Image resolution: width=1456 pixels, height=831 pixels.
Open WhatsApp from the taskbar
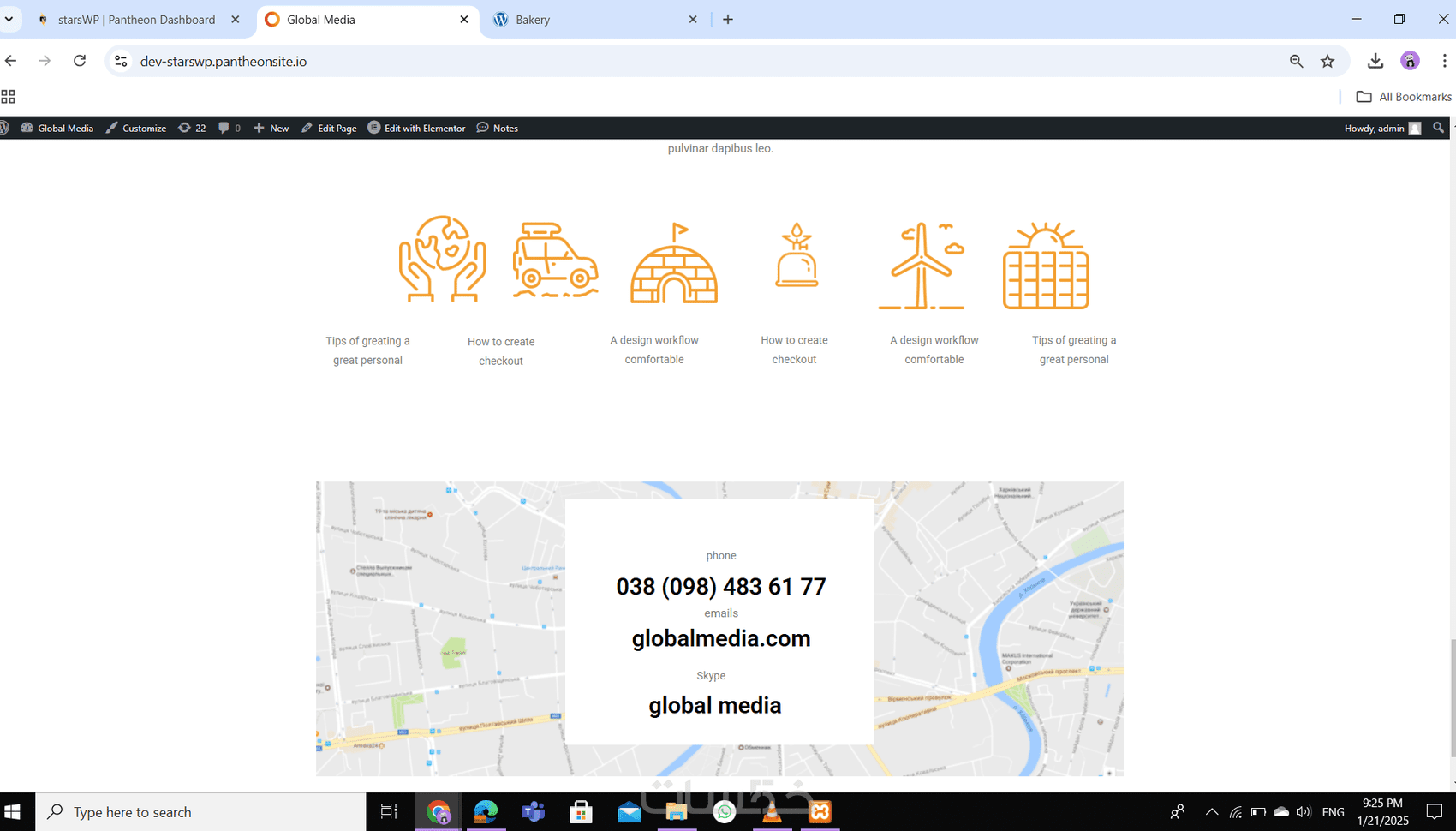click(725, 812)
